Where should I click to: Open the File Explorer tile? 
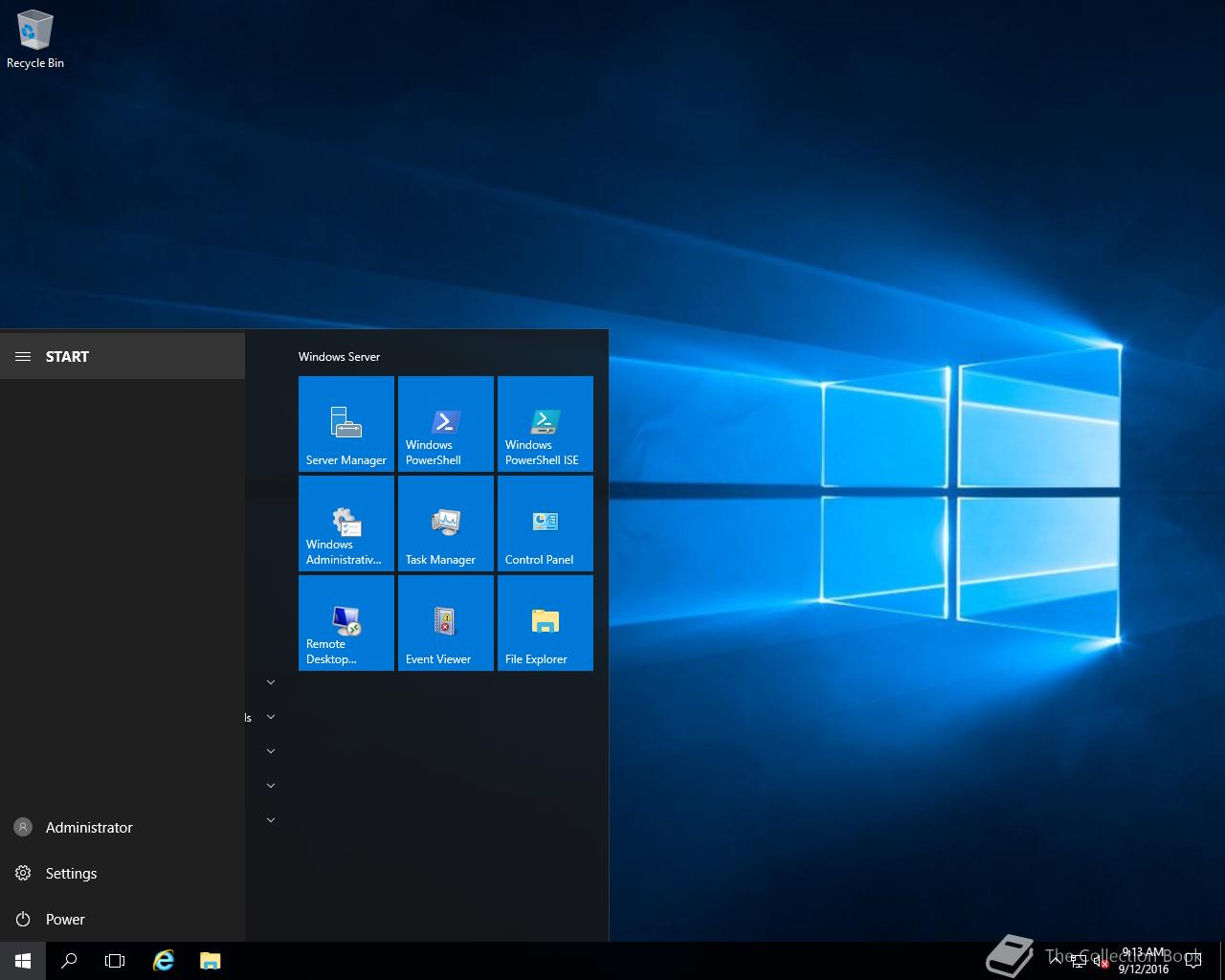546,623
